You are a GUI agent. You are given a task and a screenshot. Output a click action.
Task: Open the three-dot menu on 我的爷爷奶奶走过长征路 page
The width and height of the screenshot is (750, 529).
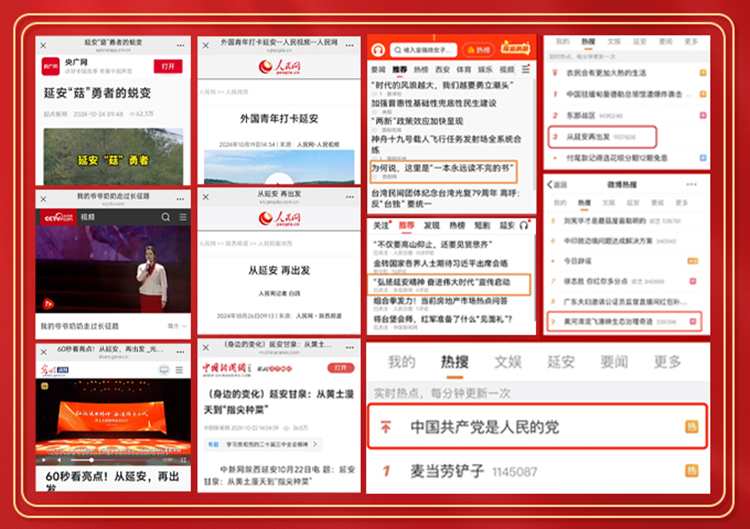point(180,199)
